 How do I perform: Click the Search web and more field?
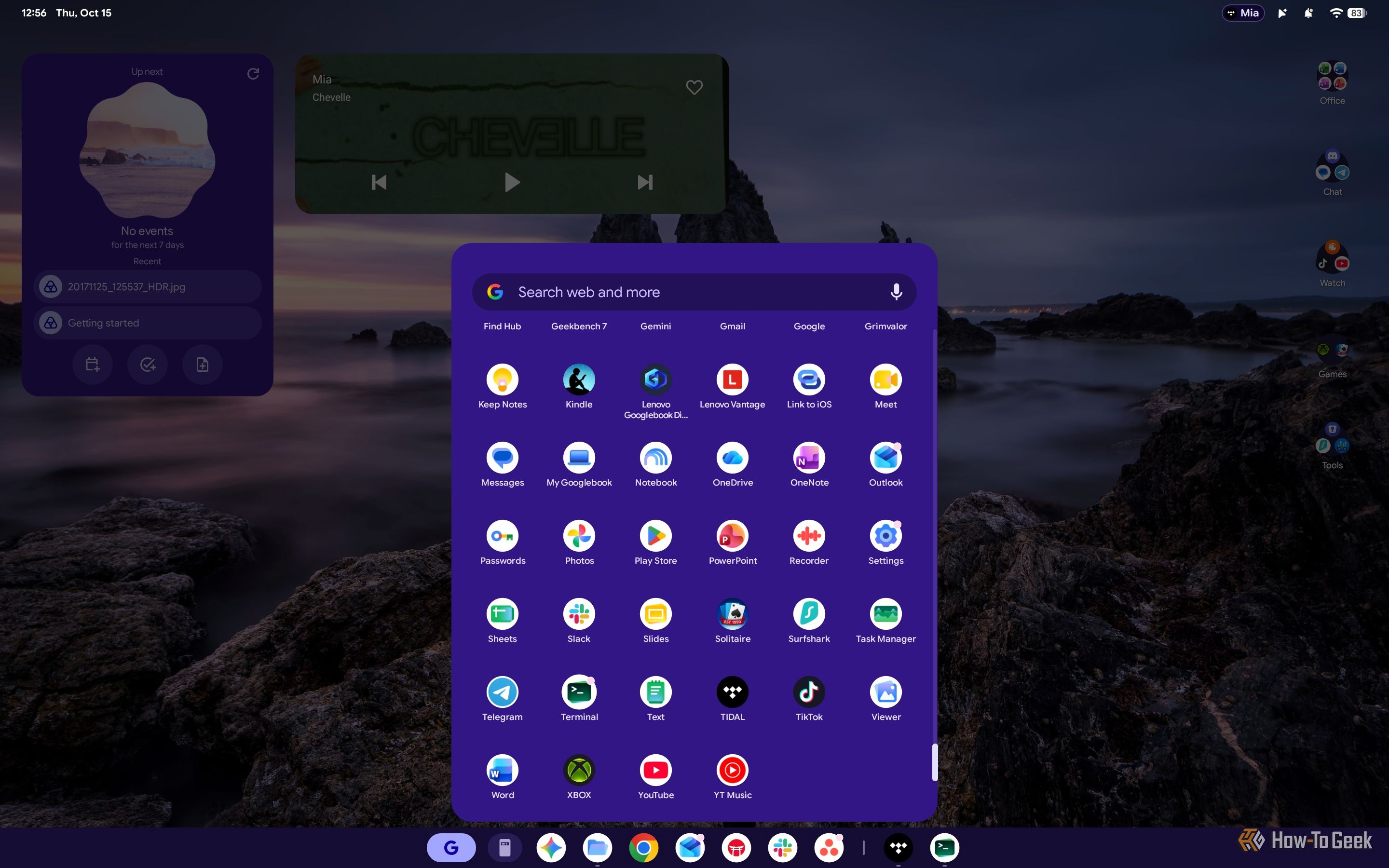pyautogui.click(x=694, y=292)
